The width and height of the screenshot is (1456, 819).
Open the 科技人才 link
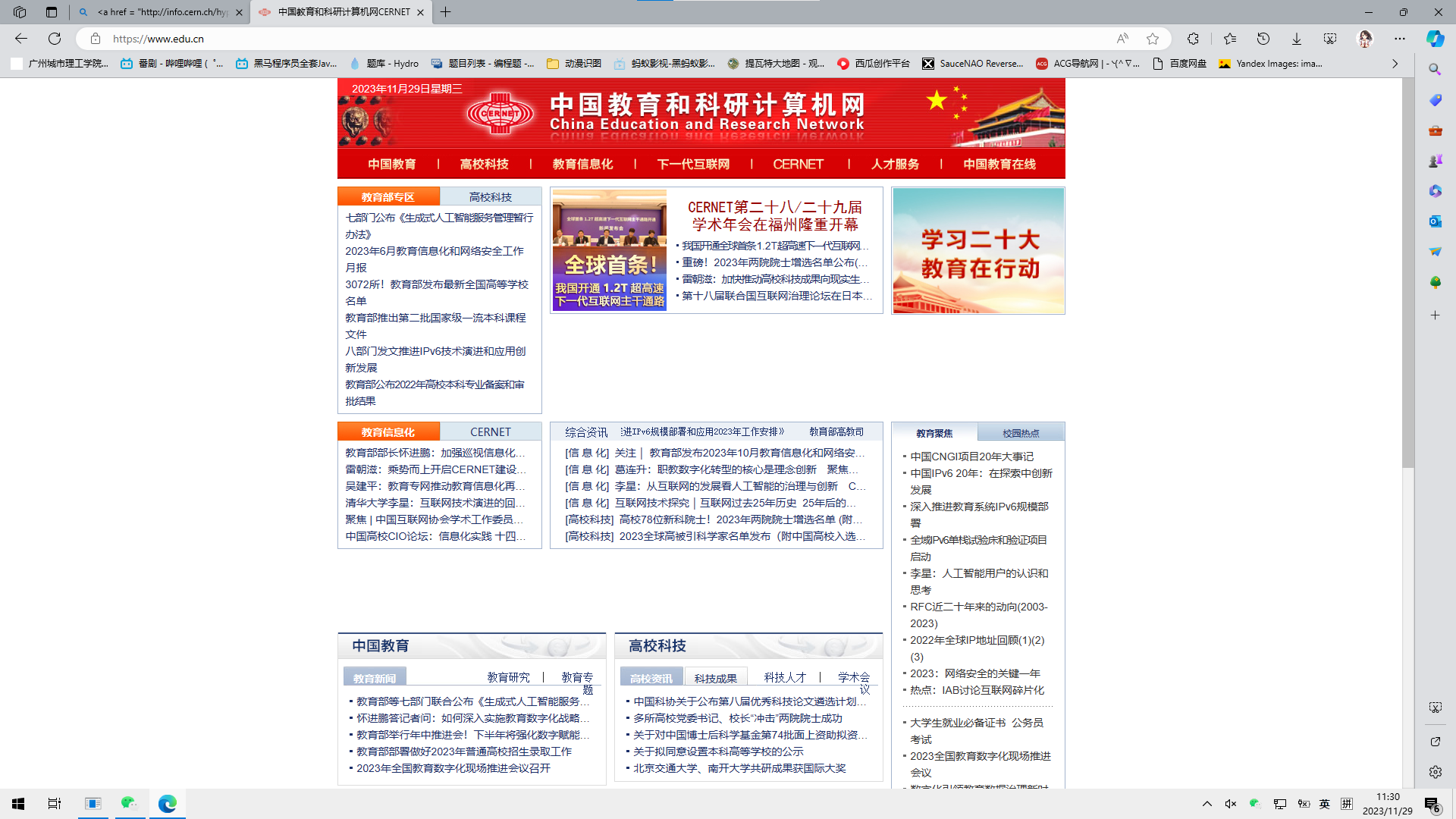[x=785, y=677]
